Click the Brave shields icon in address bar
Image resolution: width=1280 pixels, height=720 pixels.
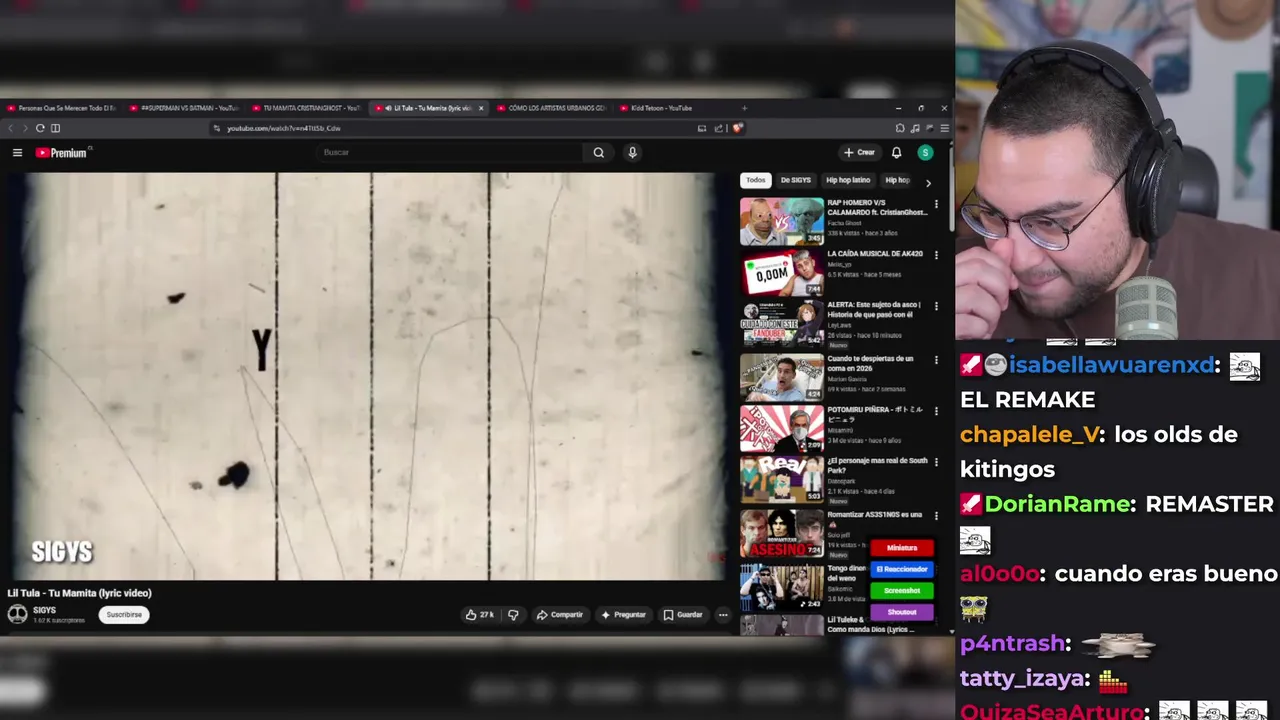tap(737, 128)
